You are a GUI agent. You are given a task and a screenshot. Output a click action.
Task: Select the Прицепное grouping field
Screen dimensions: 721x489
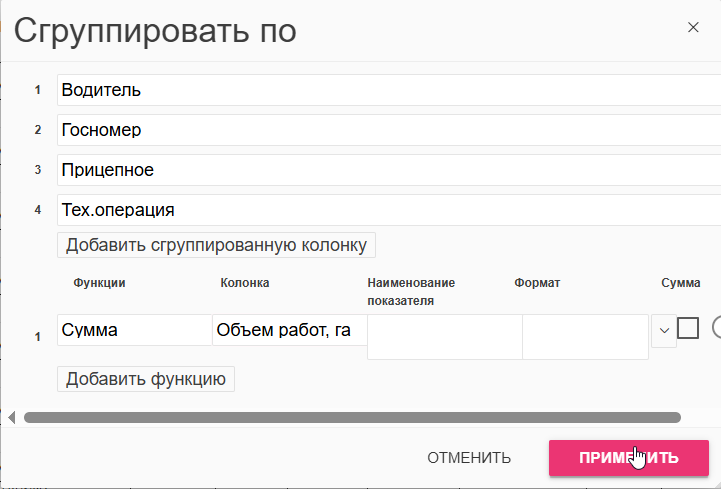tap(388, 170)
